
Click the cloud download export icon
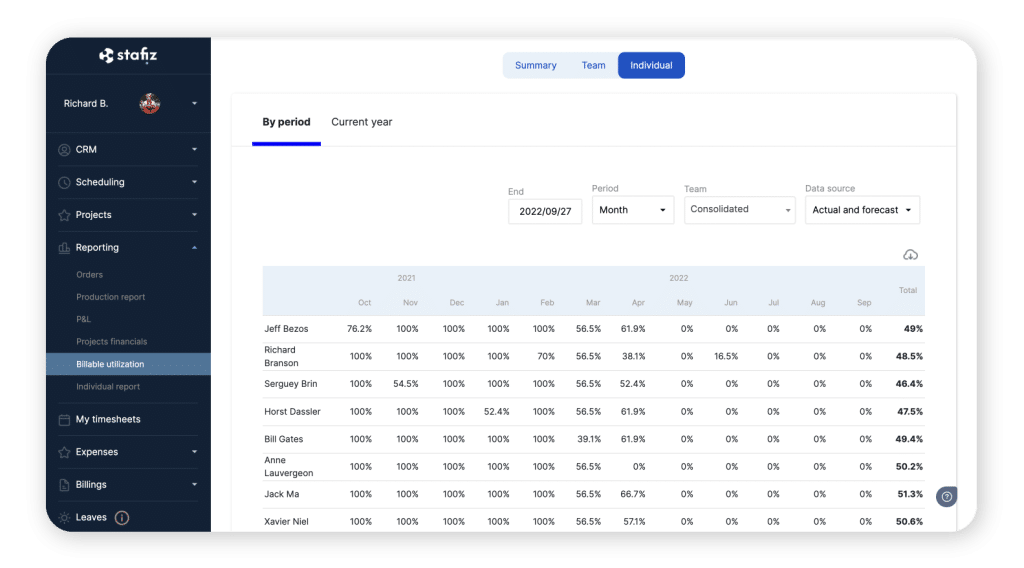coord(910,255)
